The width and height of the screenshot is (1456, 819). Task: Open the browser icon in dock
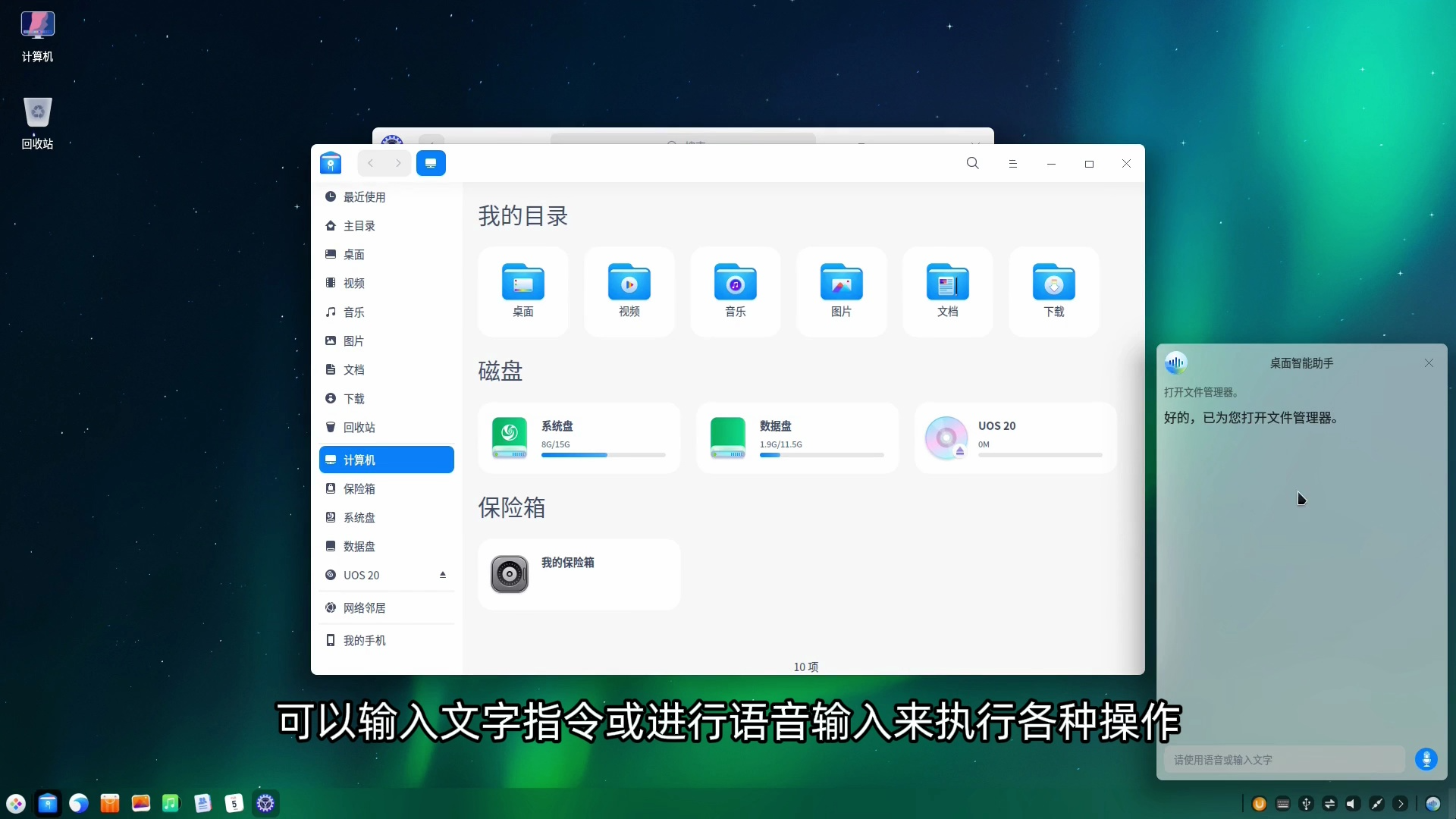coord(79,803)
